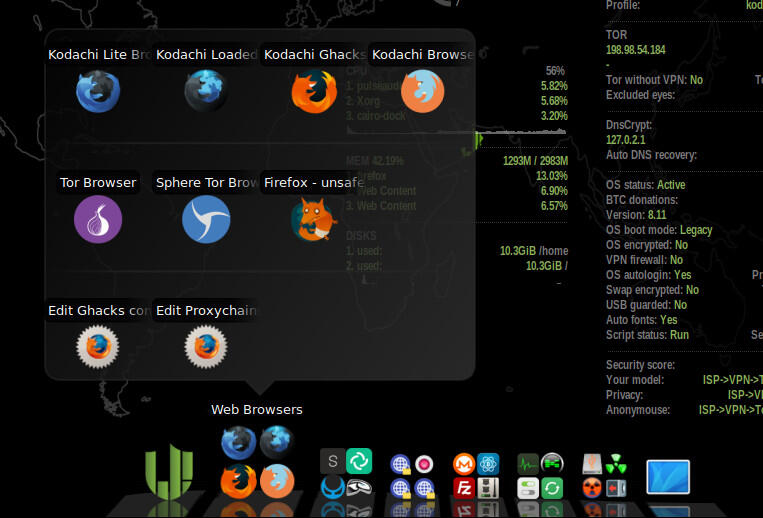Click 'USB guarded: No' line
The height and width of the screenshot is (518, 763).
point(646,305)
